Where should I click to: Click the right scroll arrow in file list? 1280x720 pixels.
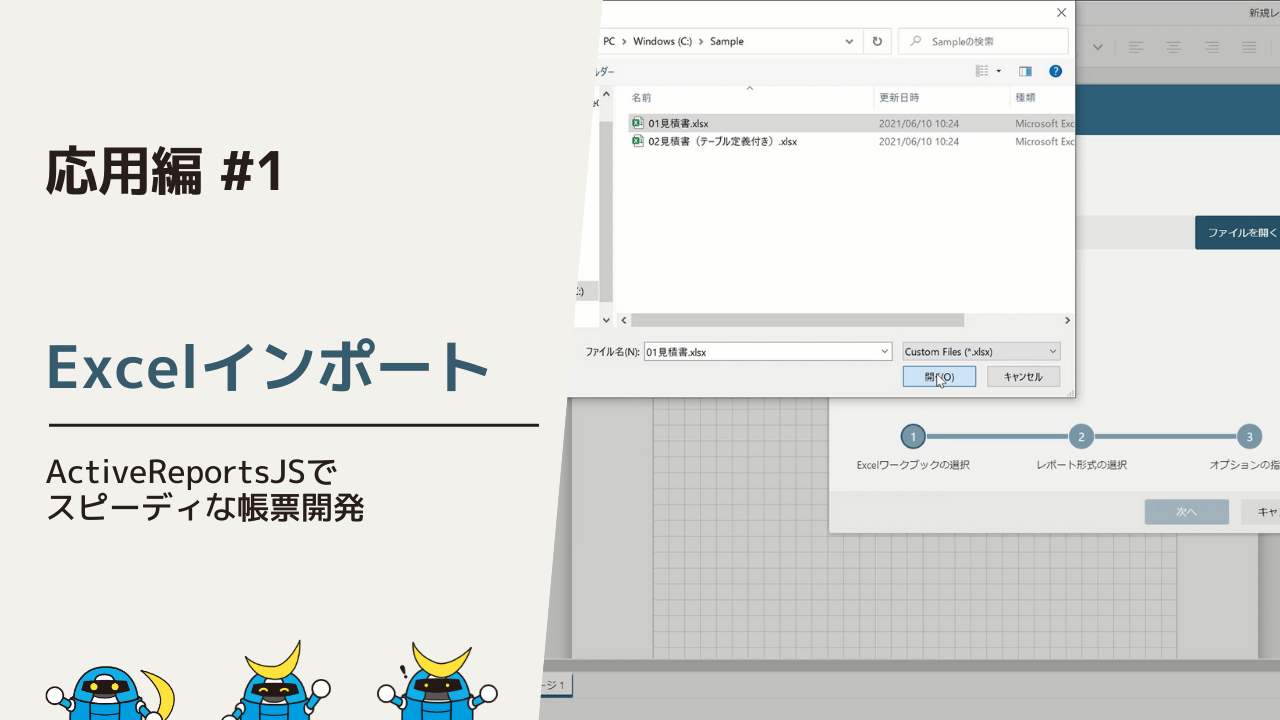1067,320
